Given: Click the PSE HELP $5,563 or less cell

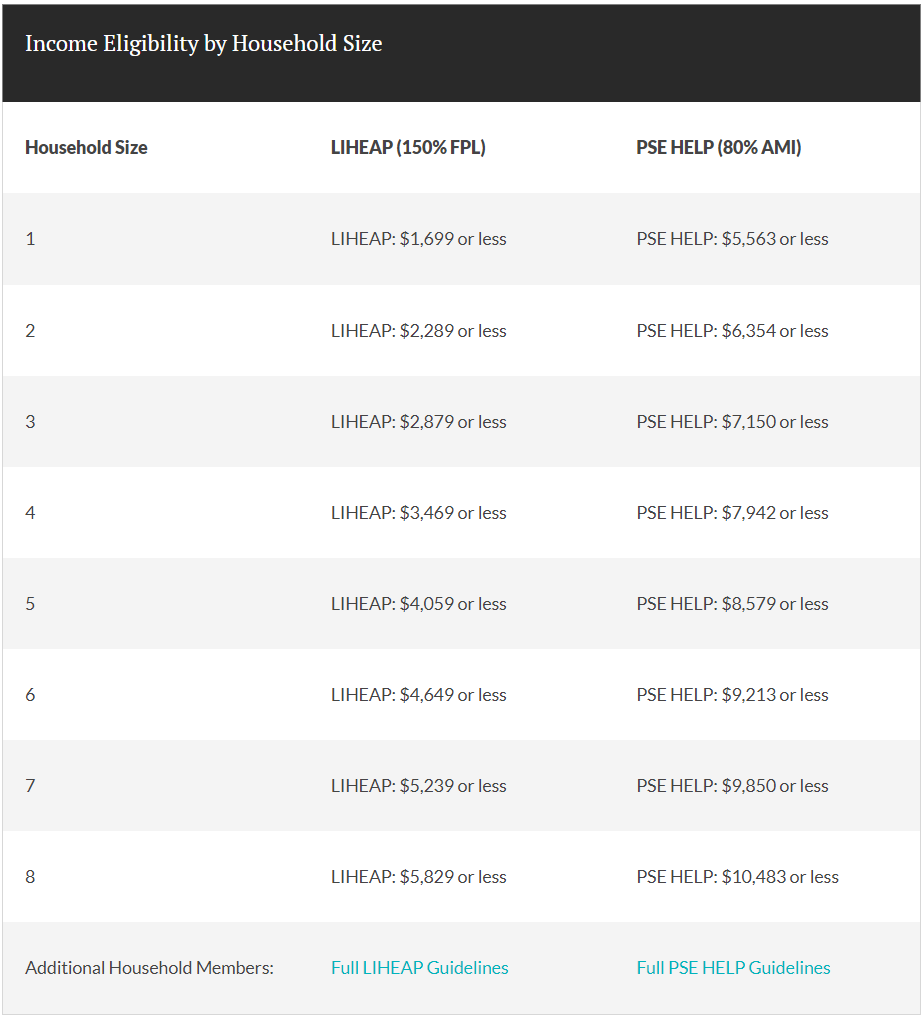Looking at the screenshot, I should pos(732,239).
